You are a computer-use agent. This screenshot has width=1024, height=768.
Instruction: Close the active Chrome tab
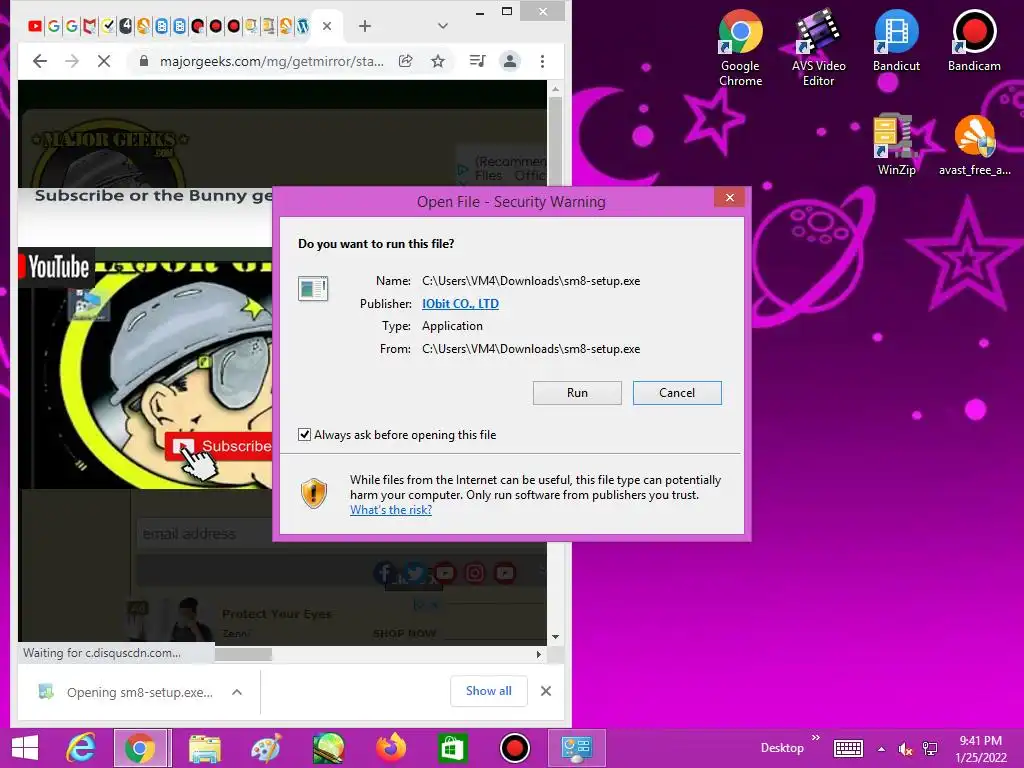click(x=327, y=26)
